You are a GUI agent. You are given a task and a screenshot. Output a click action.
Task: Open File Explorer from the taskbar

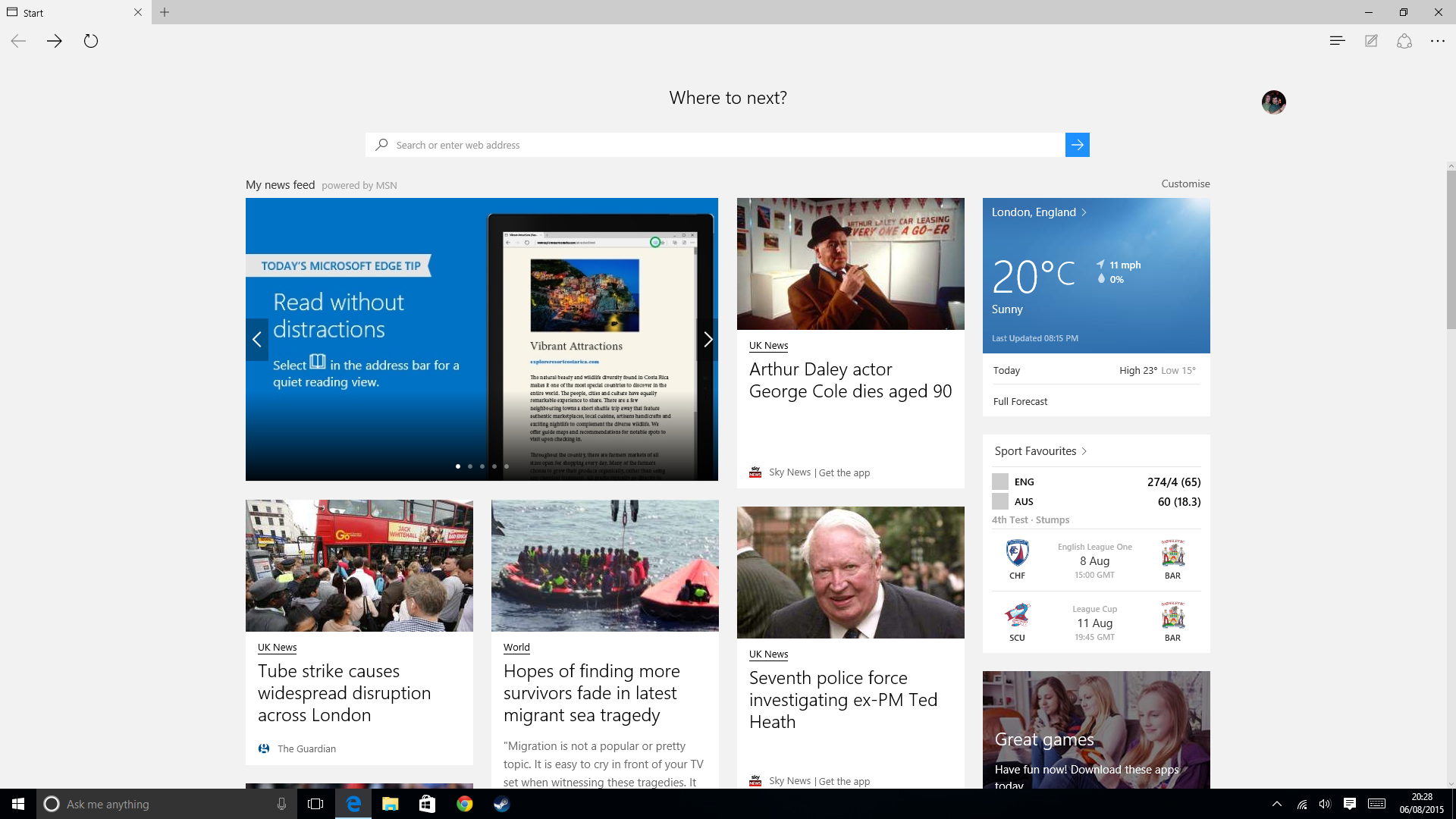point(390,804)
